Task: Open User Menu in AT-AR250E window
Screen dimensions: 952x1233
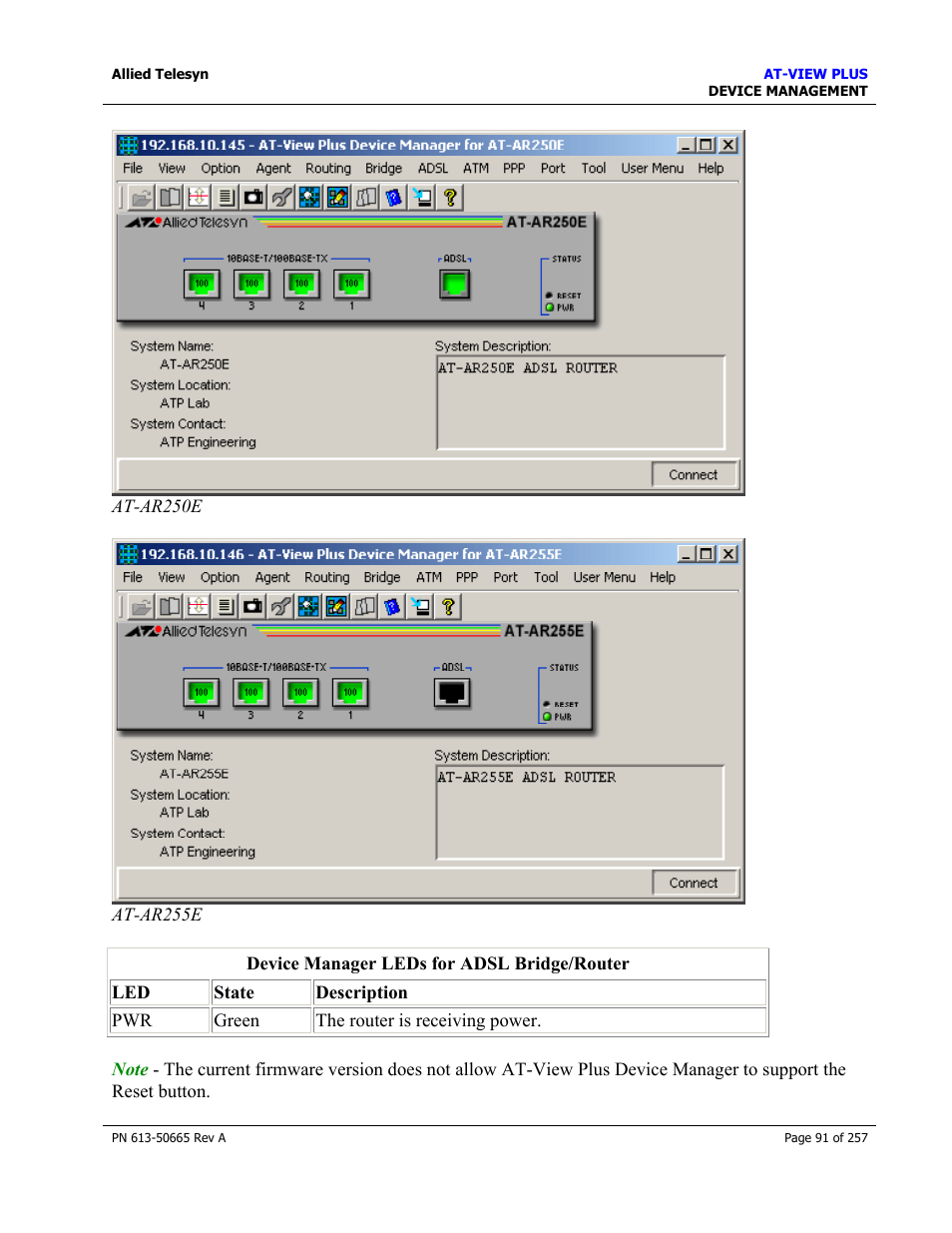Action: point(653,169)
